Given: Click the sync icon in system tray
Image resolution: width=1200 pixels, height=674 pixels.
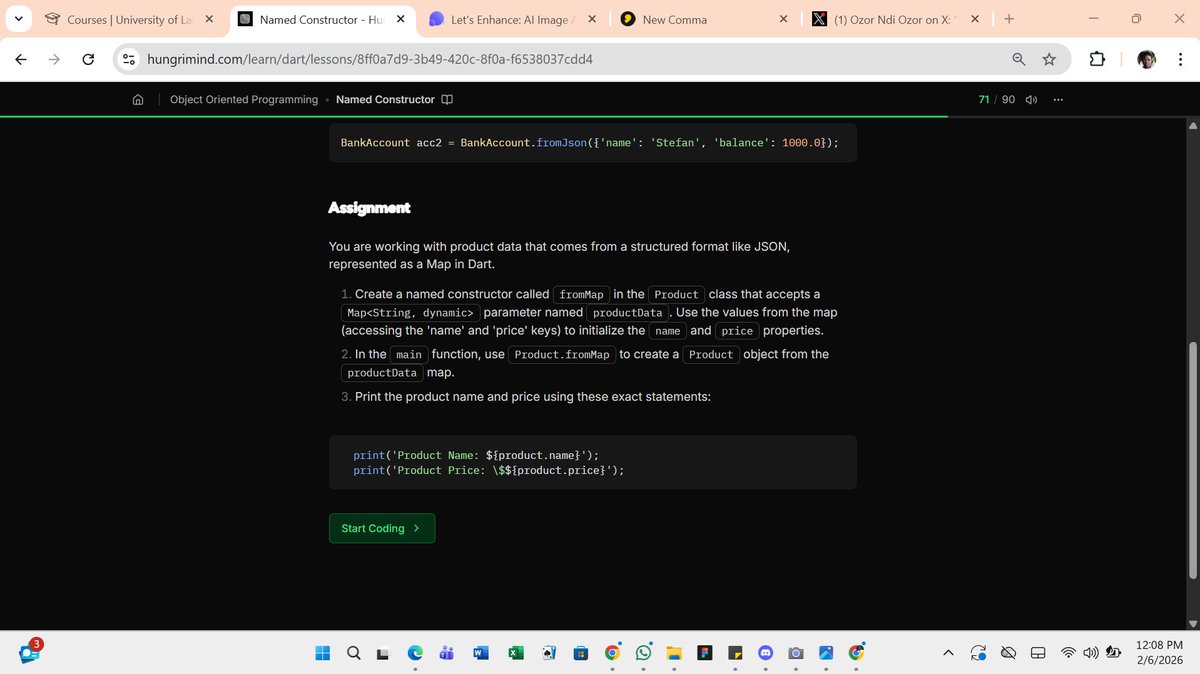Looking at the screenshot, I should tap(979, 653).
